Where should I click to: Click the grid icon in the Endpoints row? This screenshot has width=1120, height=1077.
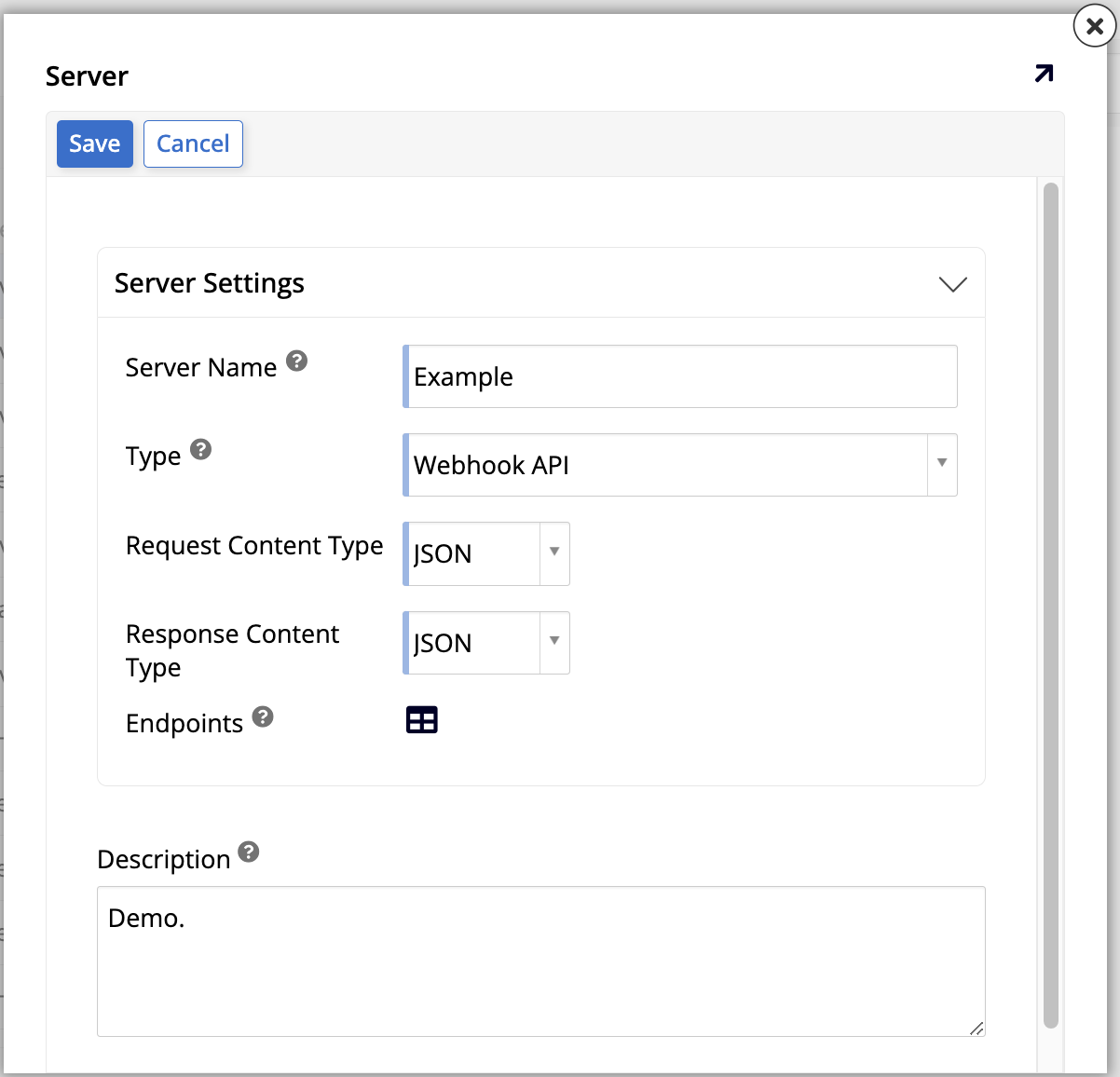421,719
